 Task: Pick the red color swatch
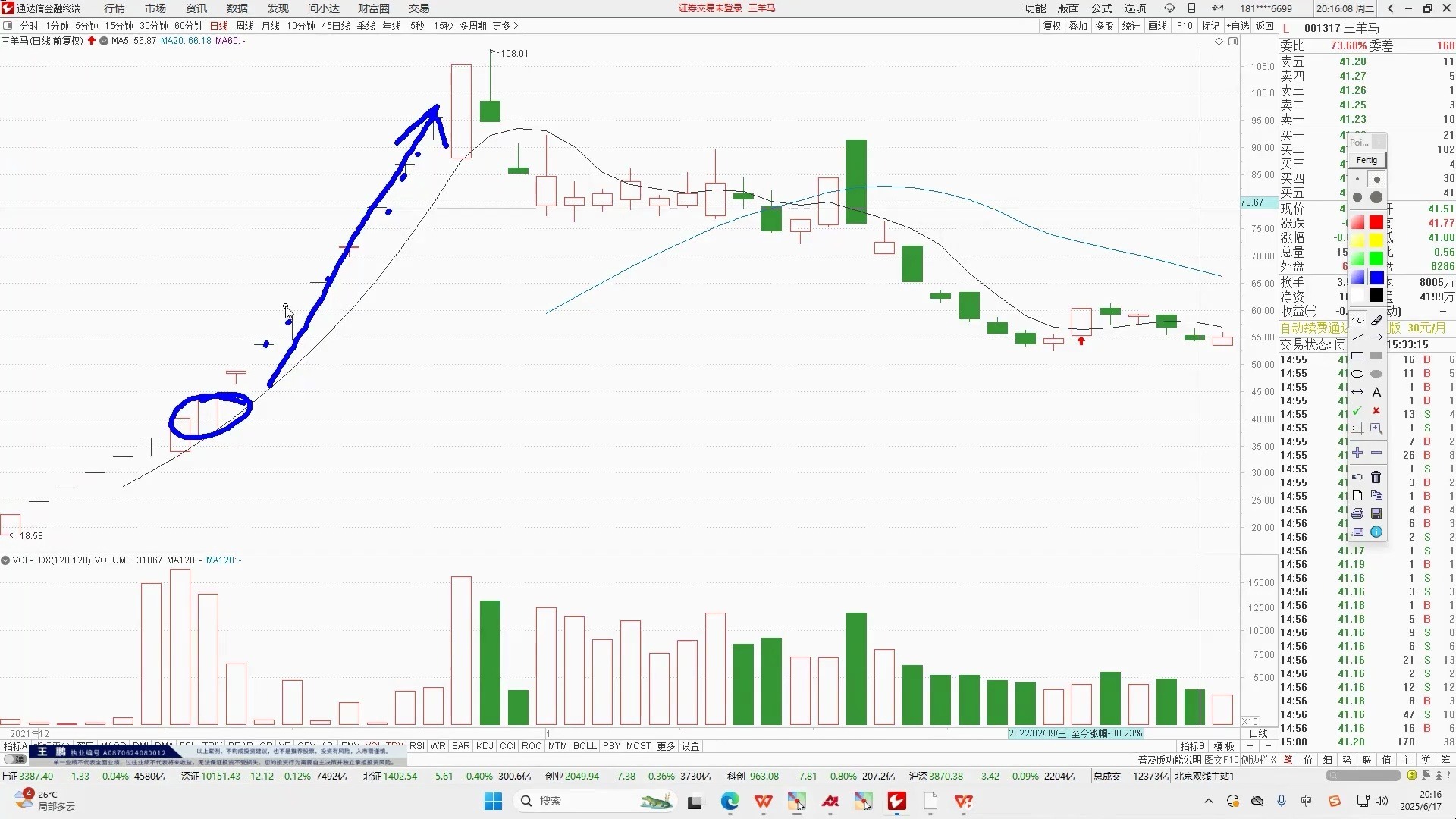(x=1376, y=222)
